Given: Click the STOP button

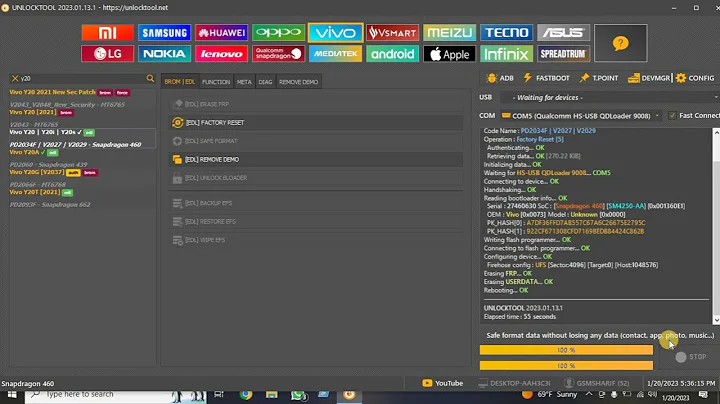Looking at the screenshot, I should 691,357.
